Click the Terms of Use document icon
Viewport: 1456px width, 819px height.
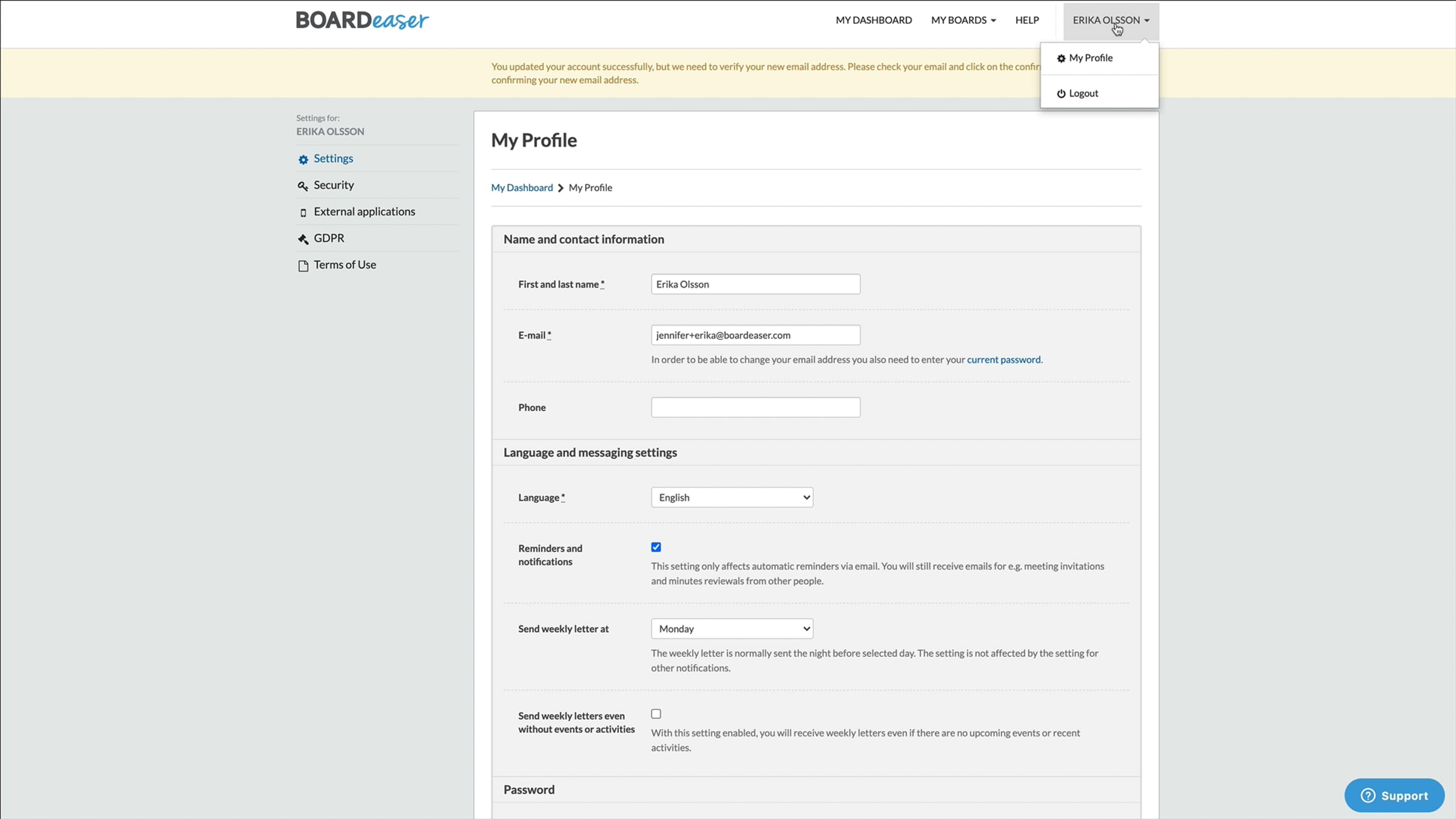click(303, 266)
